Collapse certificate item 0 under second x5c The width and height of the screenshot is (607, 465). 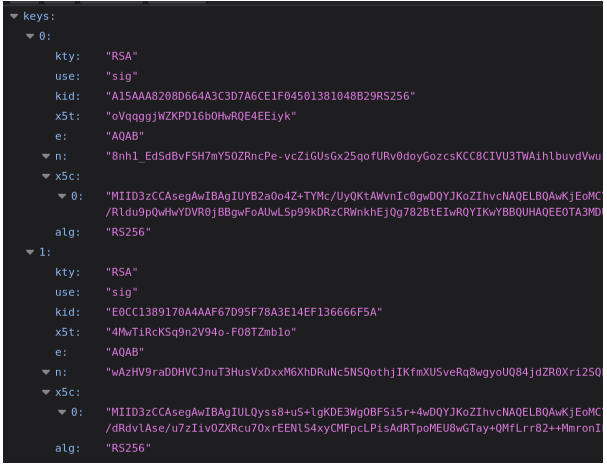click(x=62, y=413)
